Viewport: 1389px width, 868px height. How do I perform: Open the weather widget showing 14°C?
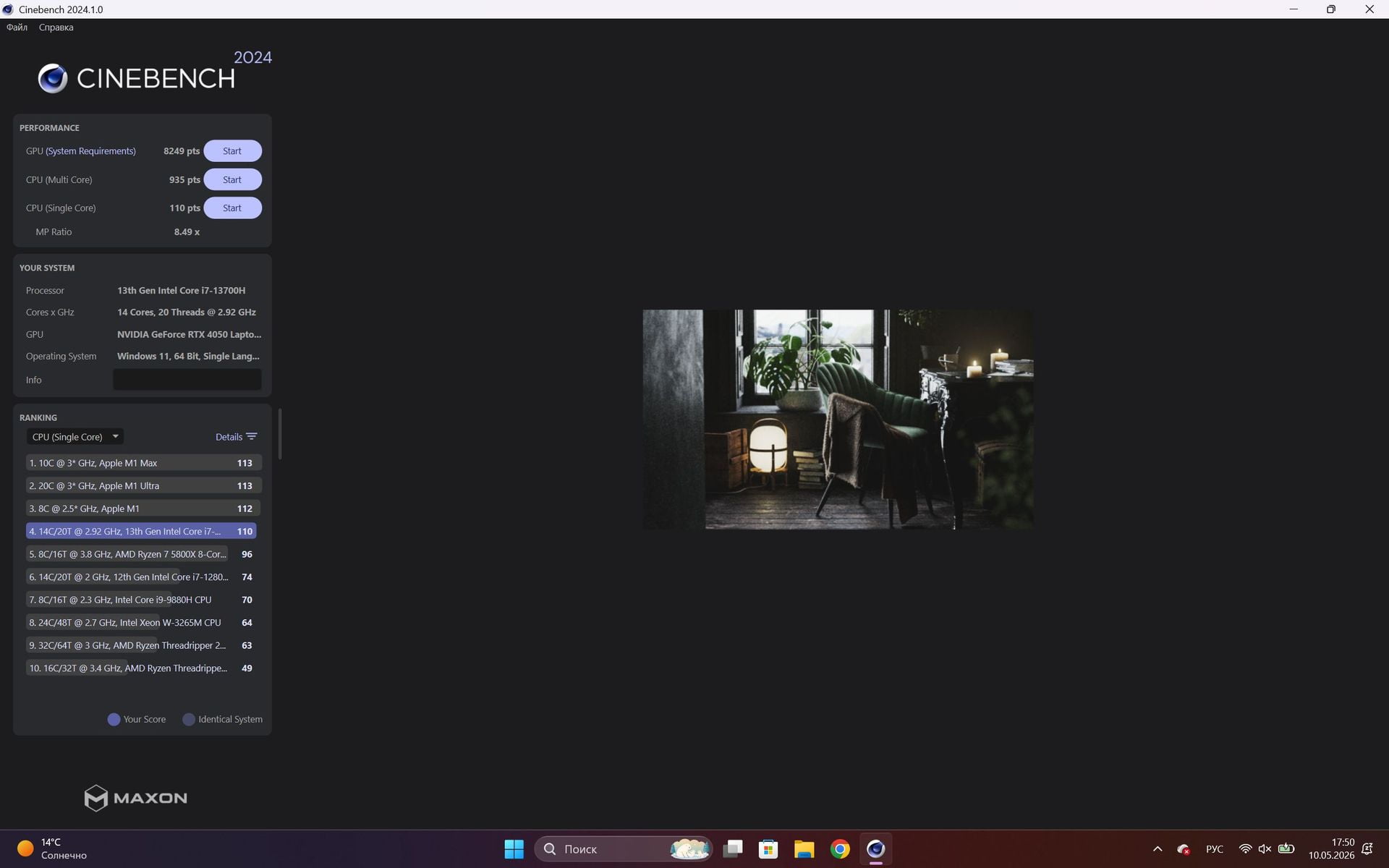52,849
